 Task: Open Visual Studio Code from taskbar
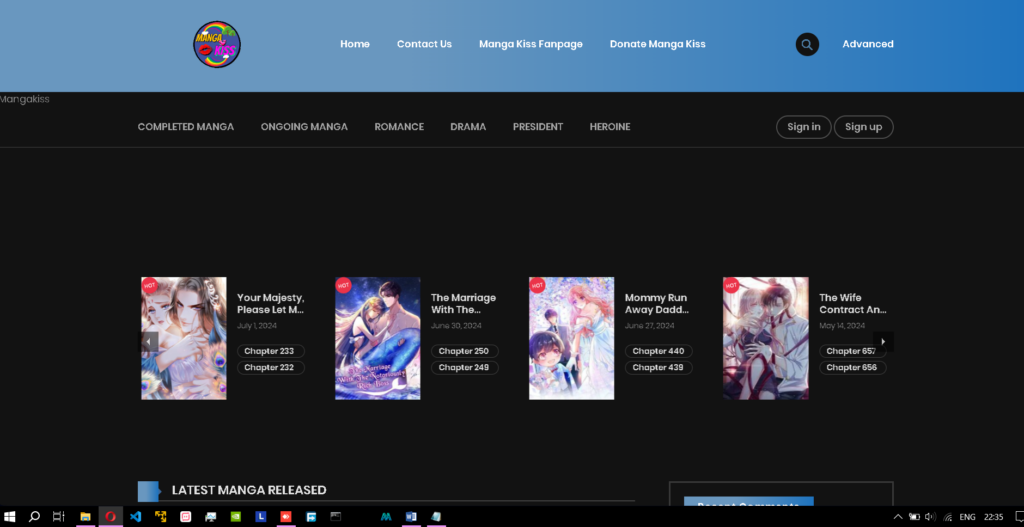point(135,517)
